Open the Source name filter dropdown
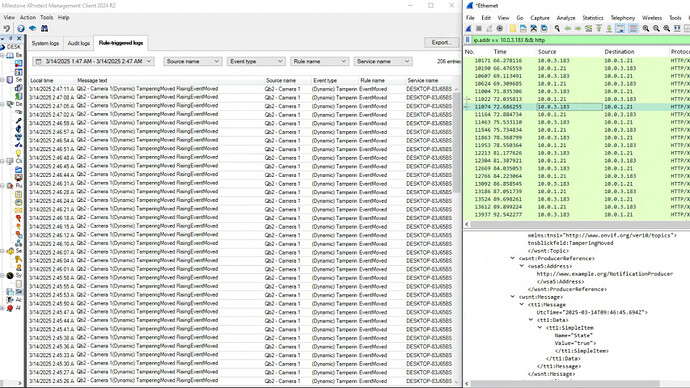Screen dimensions: 690x388 pyautogui.click(x=192, y=61)
